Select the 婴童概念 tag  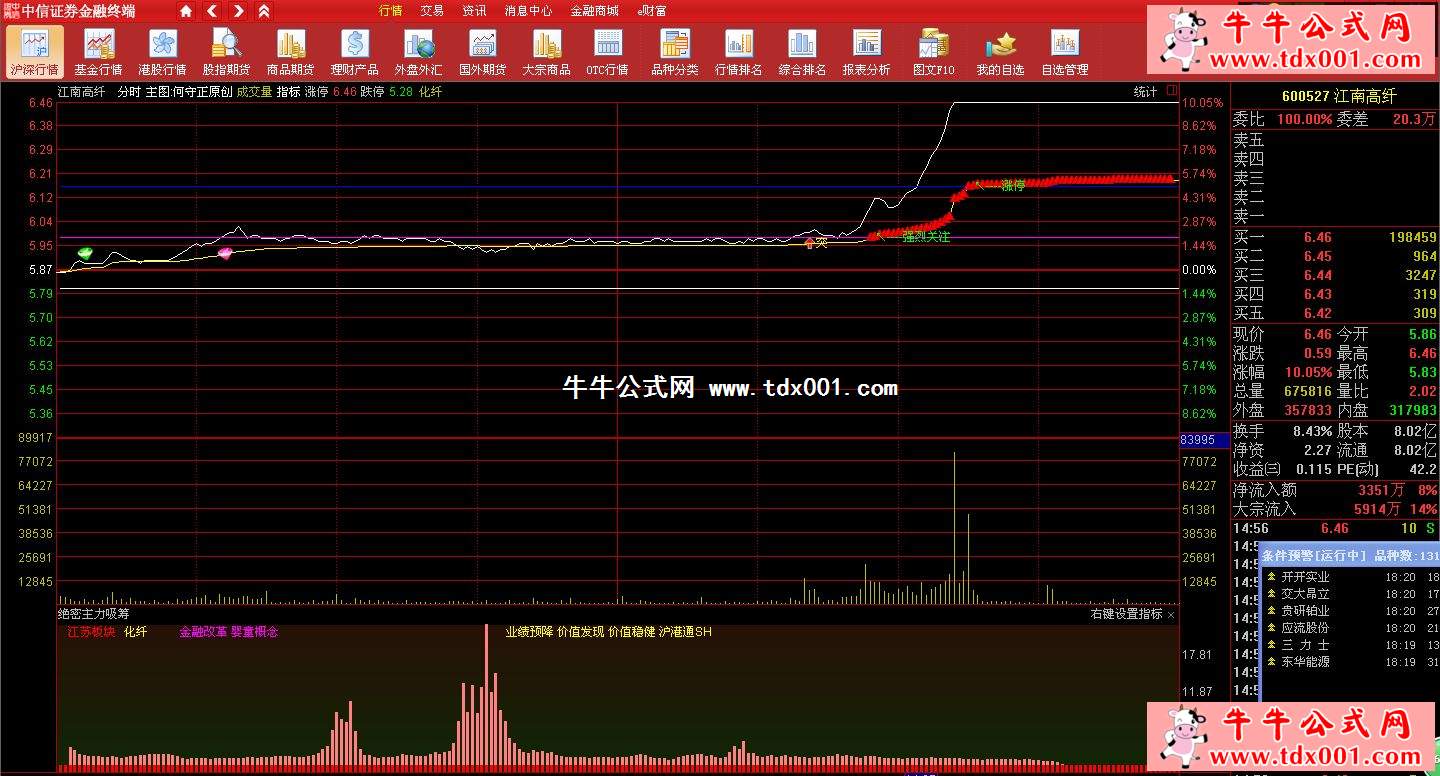click(254, 632)
